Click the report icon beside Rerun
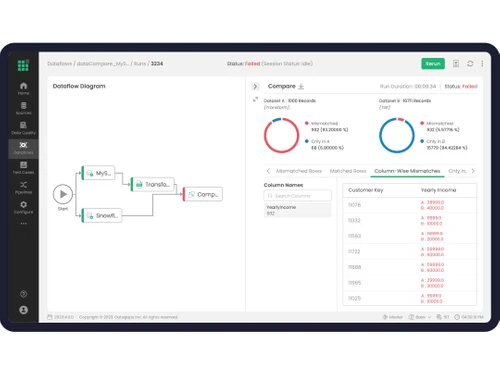This screenshot has width=500, height=375. click(x=456, y=63)
